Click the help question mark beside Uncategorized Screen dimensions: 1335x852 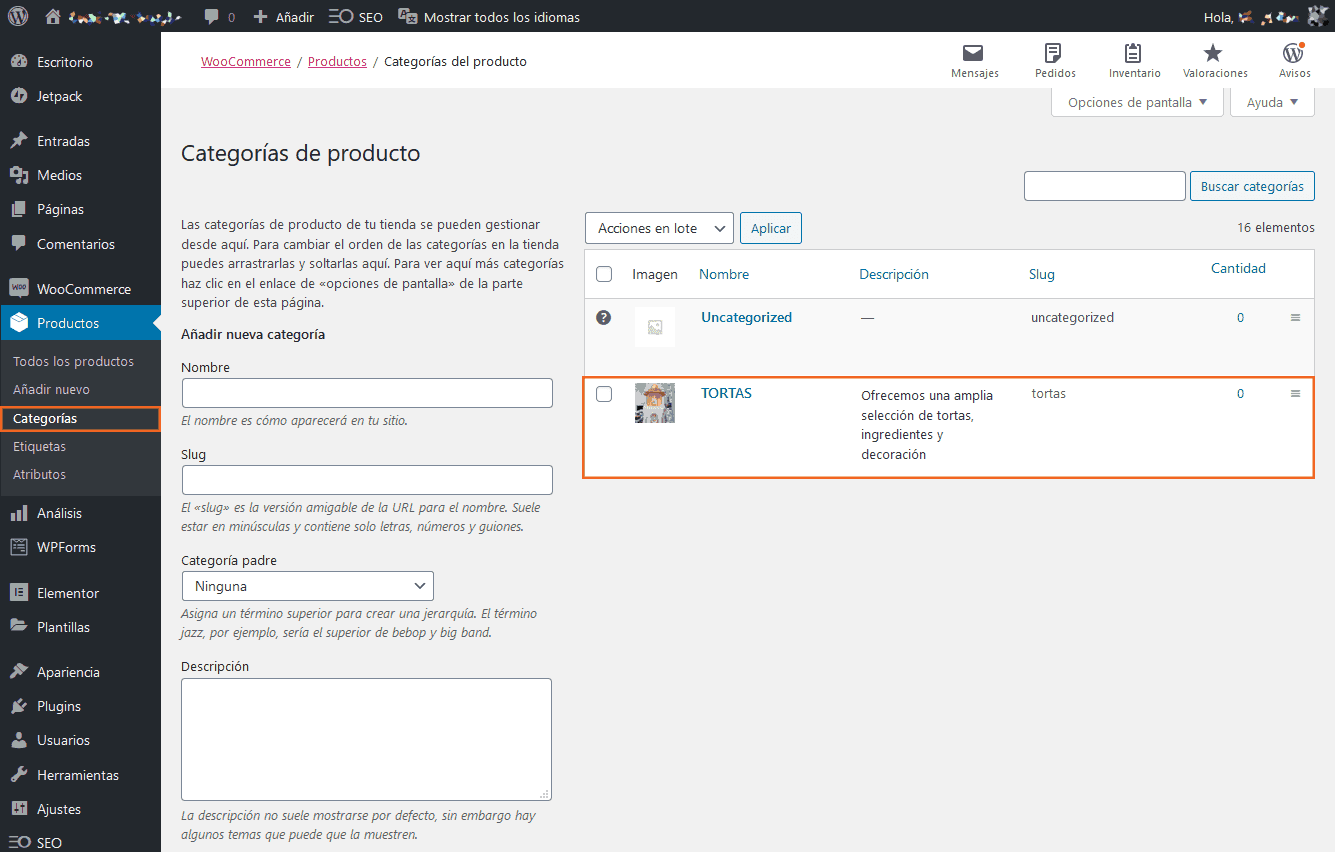point(604,317)
